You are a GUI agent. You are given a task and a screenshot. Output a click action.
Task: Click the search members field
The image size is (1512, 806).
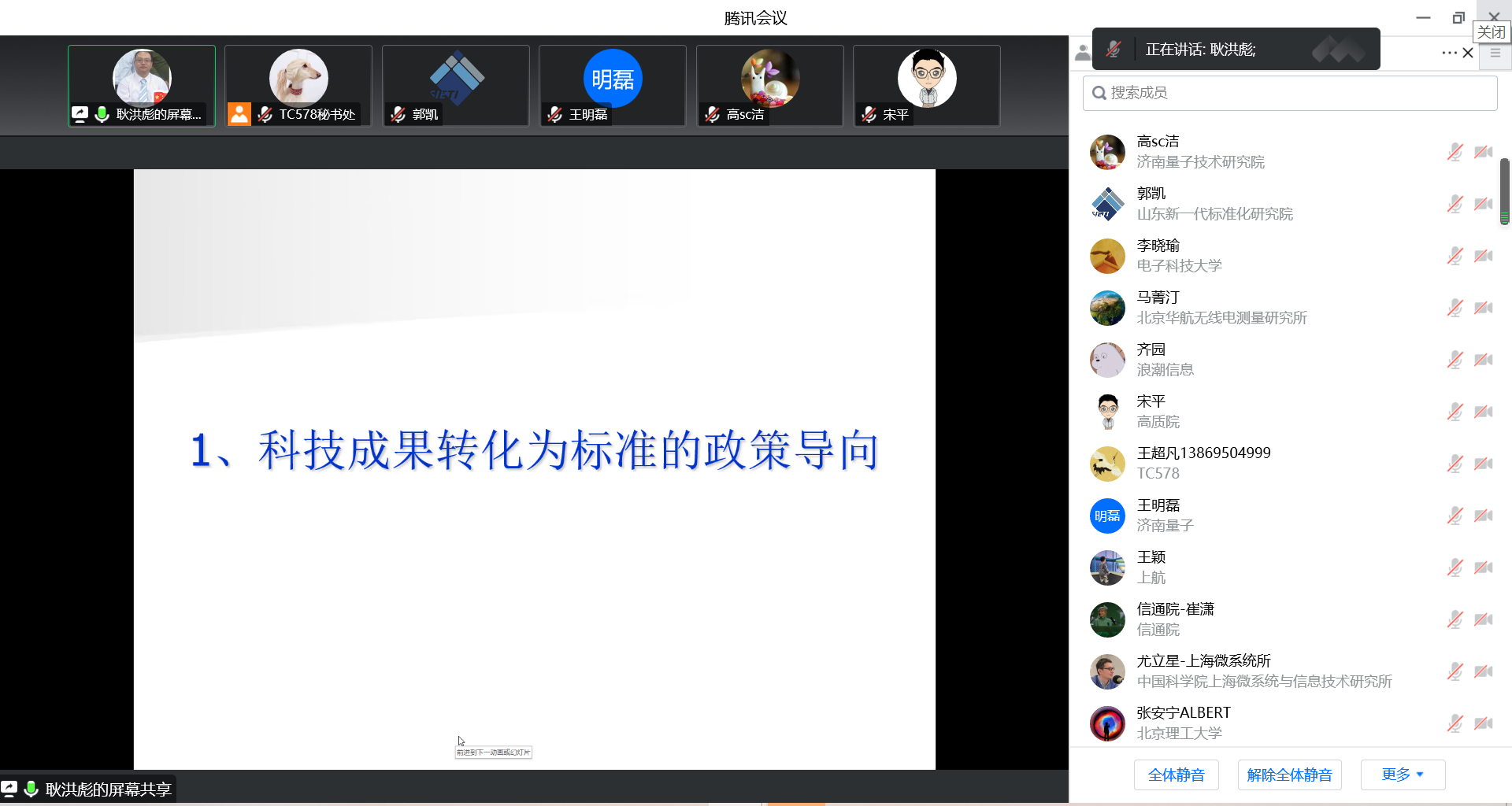pyautogui.click(x=1290, y=93)
